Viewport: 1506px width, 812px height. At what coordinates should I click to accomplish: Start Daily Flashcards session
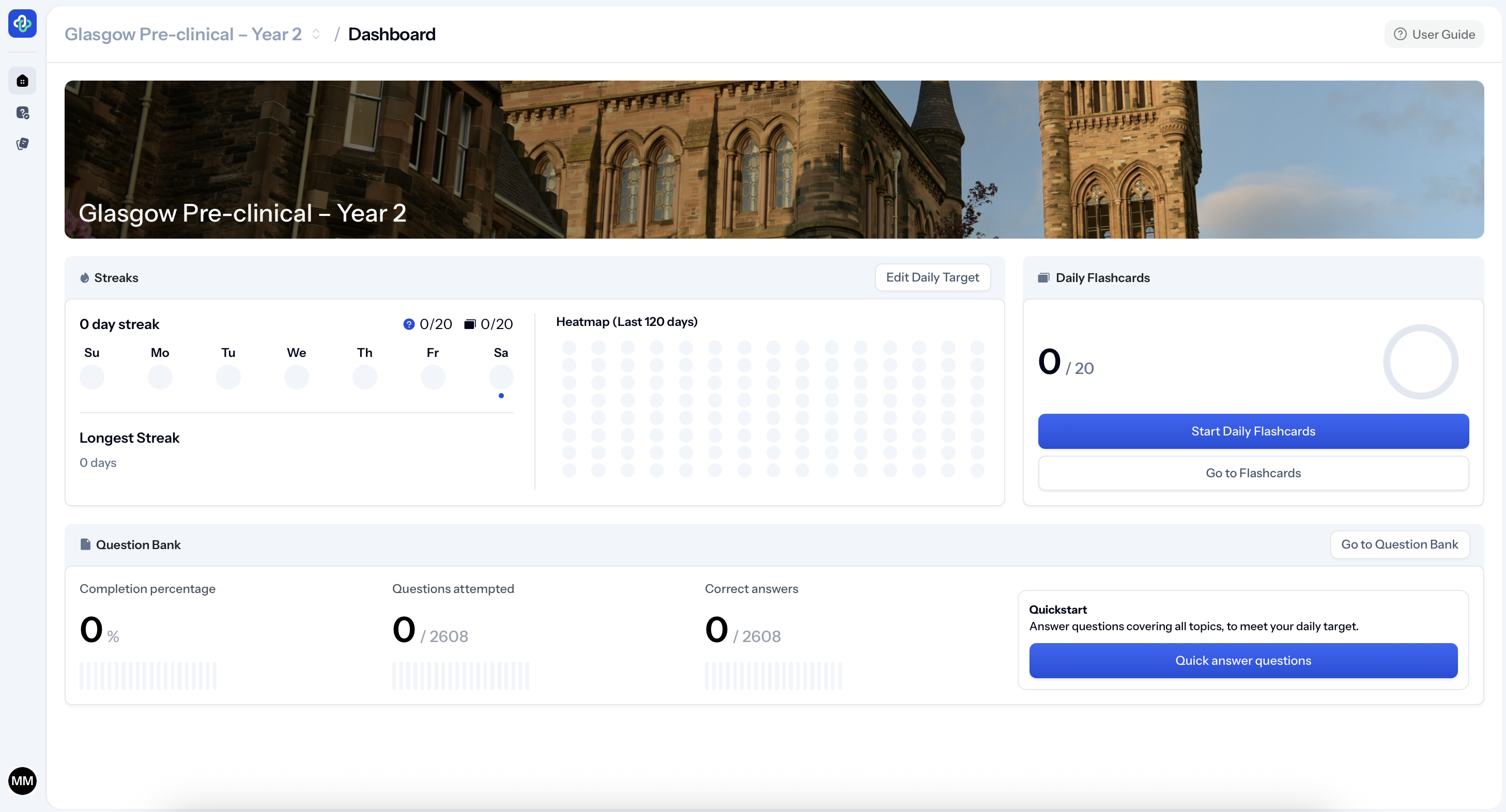[1253, 431]
